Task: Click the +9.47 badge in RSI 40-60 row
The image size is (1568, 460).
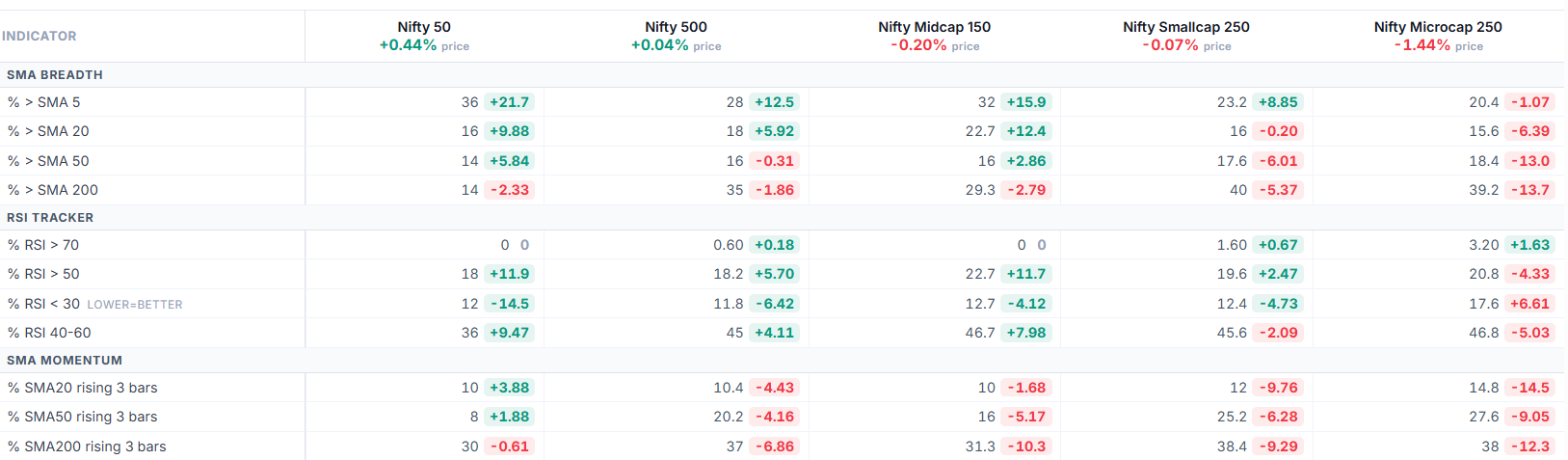Action: click(509, 333)
